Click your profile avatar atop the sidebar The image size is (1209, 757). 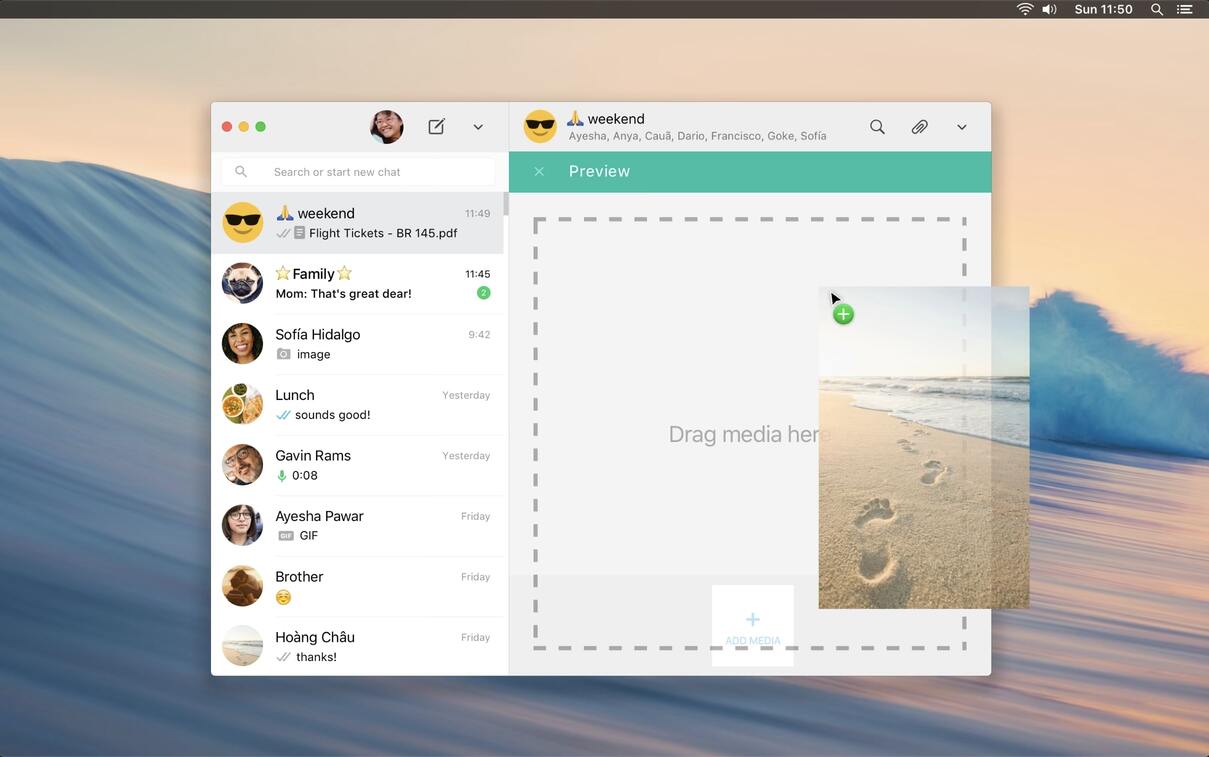386,126
